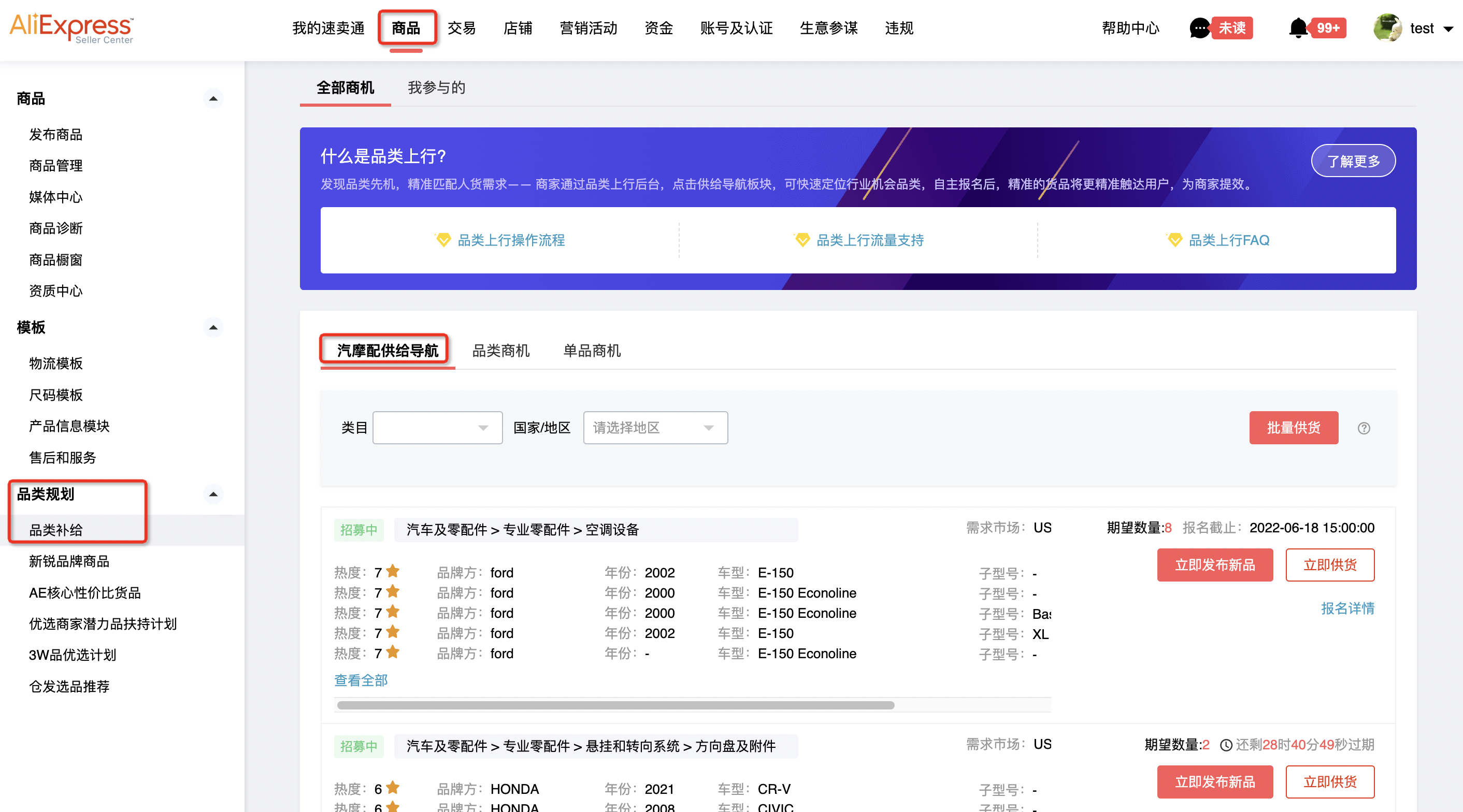Click 查看全部 link

point(361,680)
